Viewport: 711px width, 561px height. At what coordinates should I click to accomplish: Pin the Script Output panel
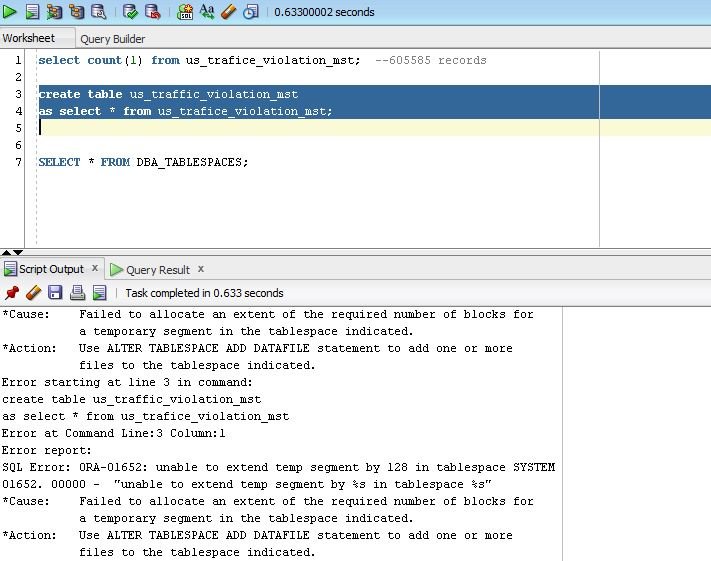point(12,293)
